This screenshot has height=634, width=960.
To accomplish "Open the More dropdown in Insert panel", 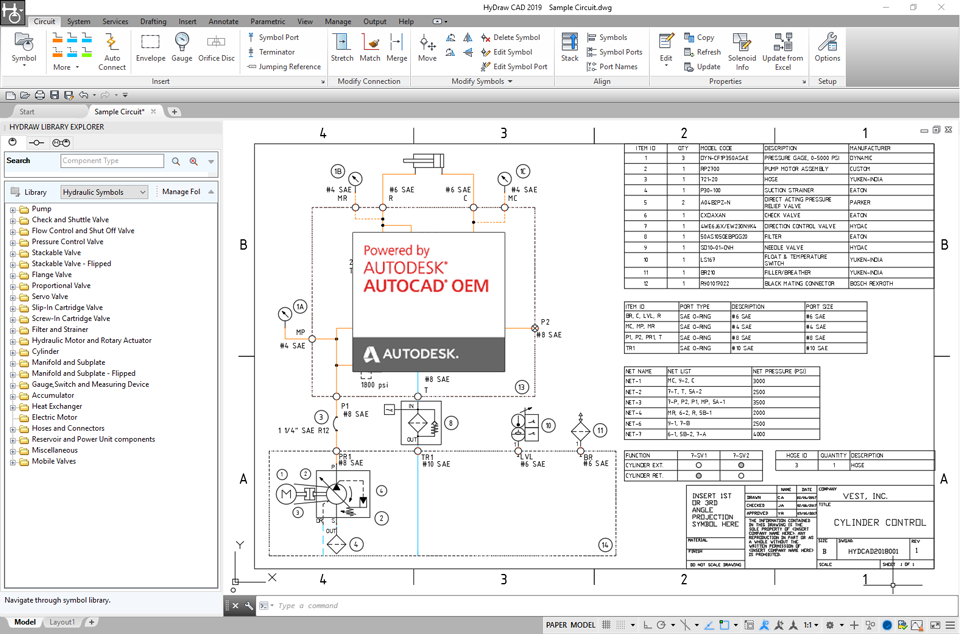I will click(66, 67).
